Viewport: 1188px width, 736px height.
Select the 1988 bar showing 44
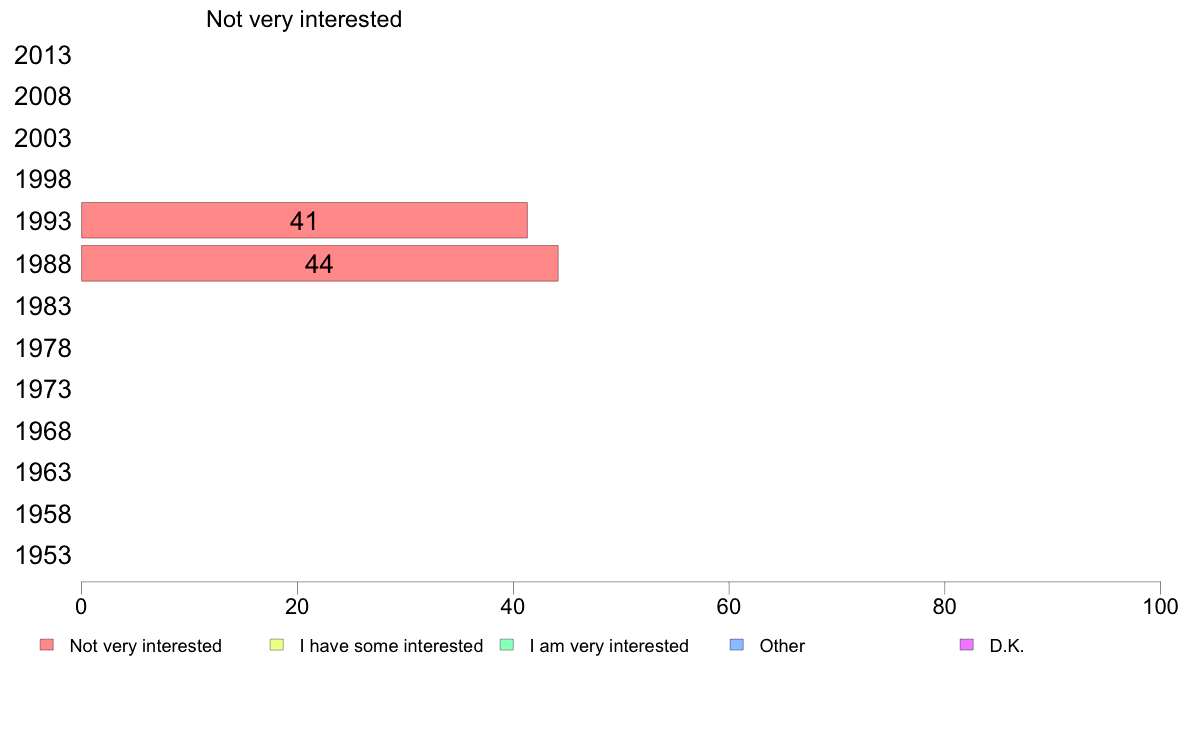[320, 264]
